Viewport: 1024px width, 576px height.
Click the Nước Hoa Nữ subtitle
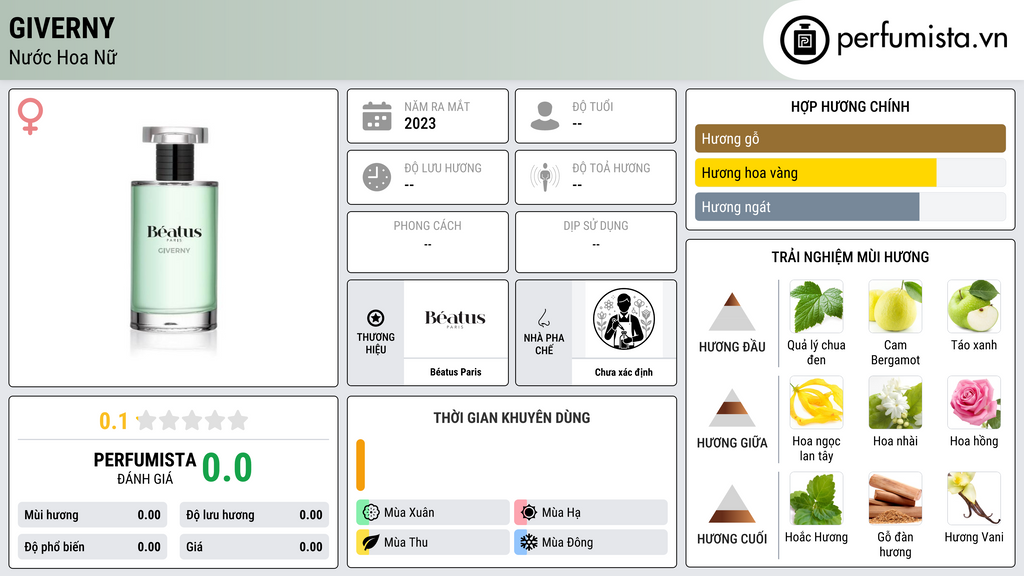point(63,57)
